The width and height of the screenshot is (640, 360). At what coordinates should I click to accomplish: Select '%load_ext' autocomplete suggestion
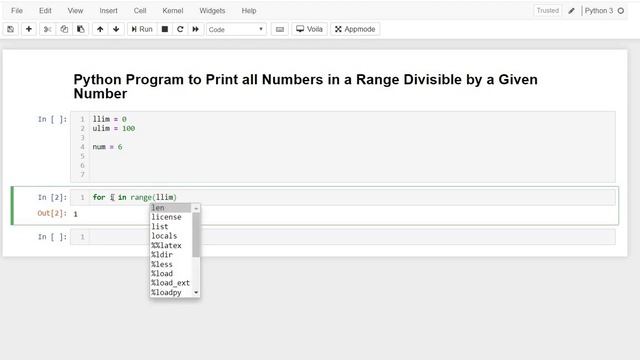click(x=171, y=283)
